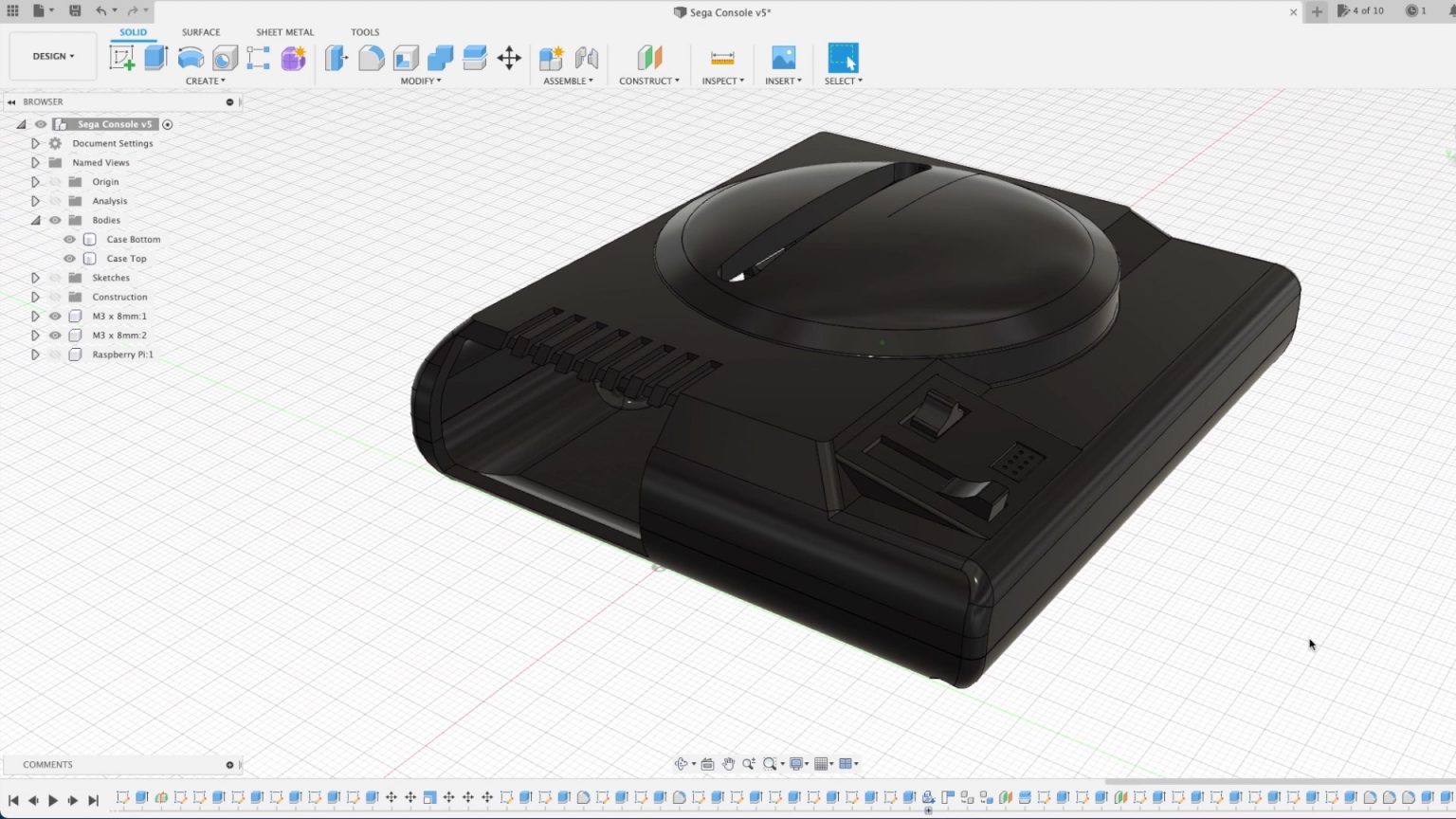
Task: Hide the Bodies folder visibility
Action: (55, 219)
